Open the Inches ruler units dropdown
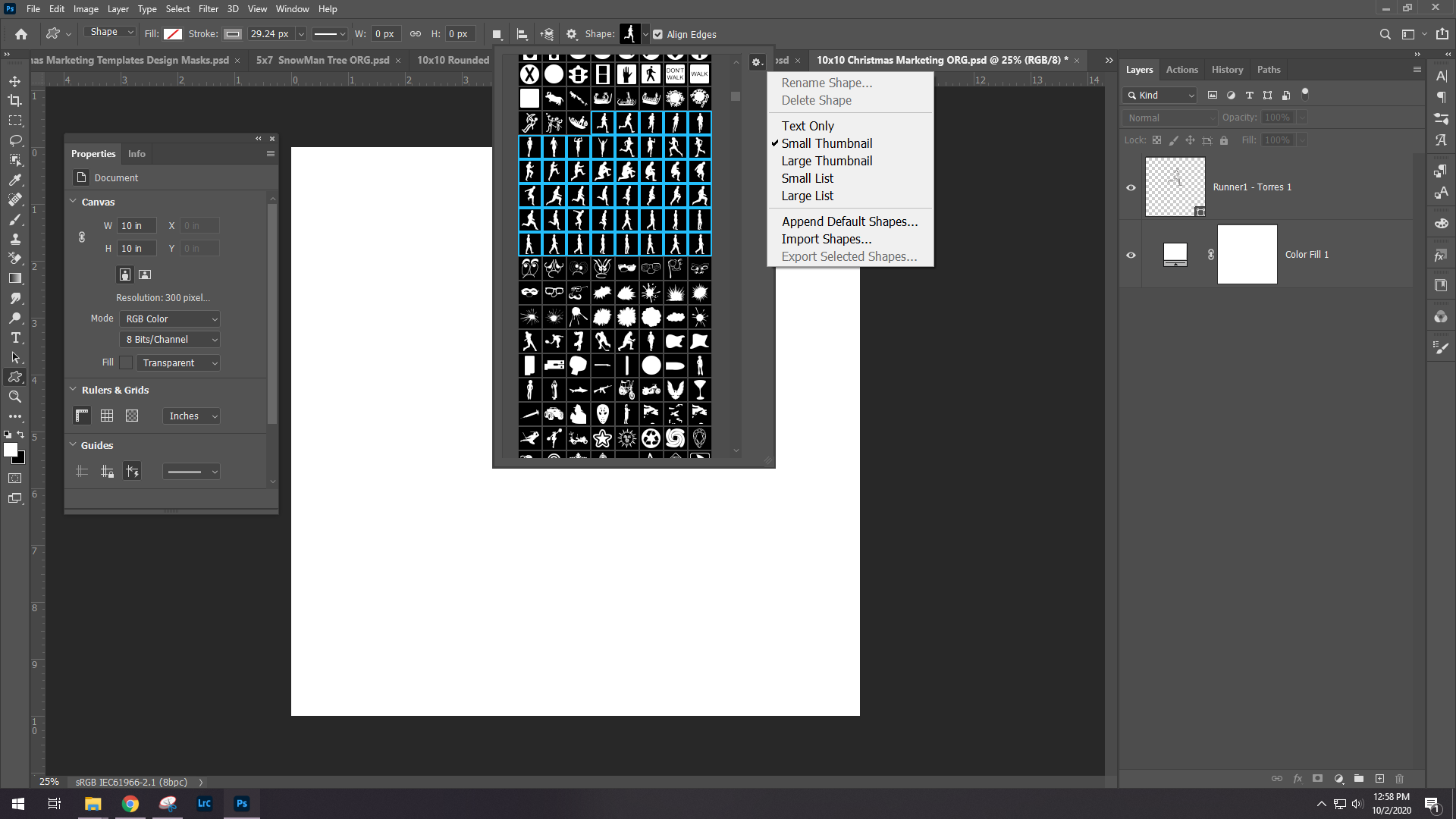1456x819 pixels. (x=191, y=416)
